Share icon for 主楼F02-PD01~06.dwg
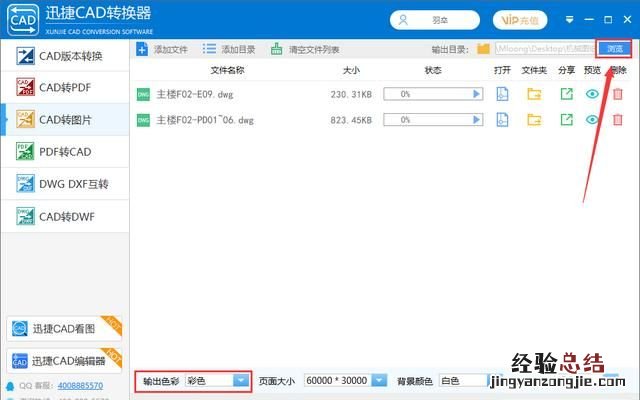Viewport: 640px width, 400px height. (567, 120)
